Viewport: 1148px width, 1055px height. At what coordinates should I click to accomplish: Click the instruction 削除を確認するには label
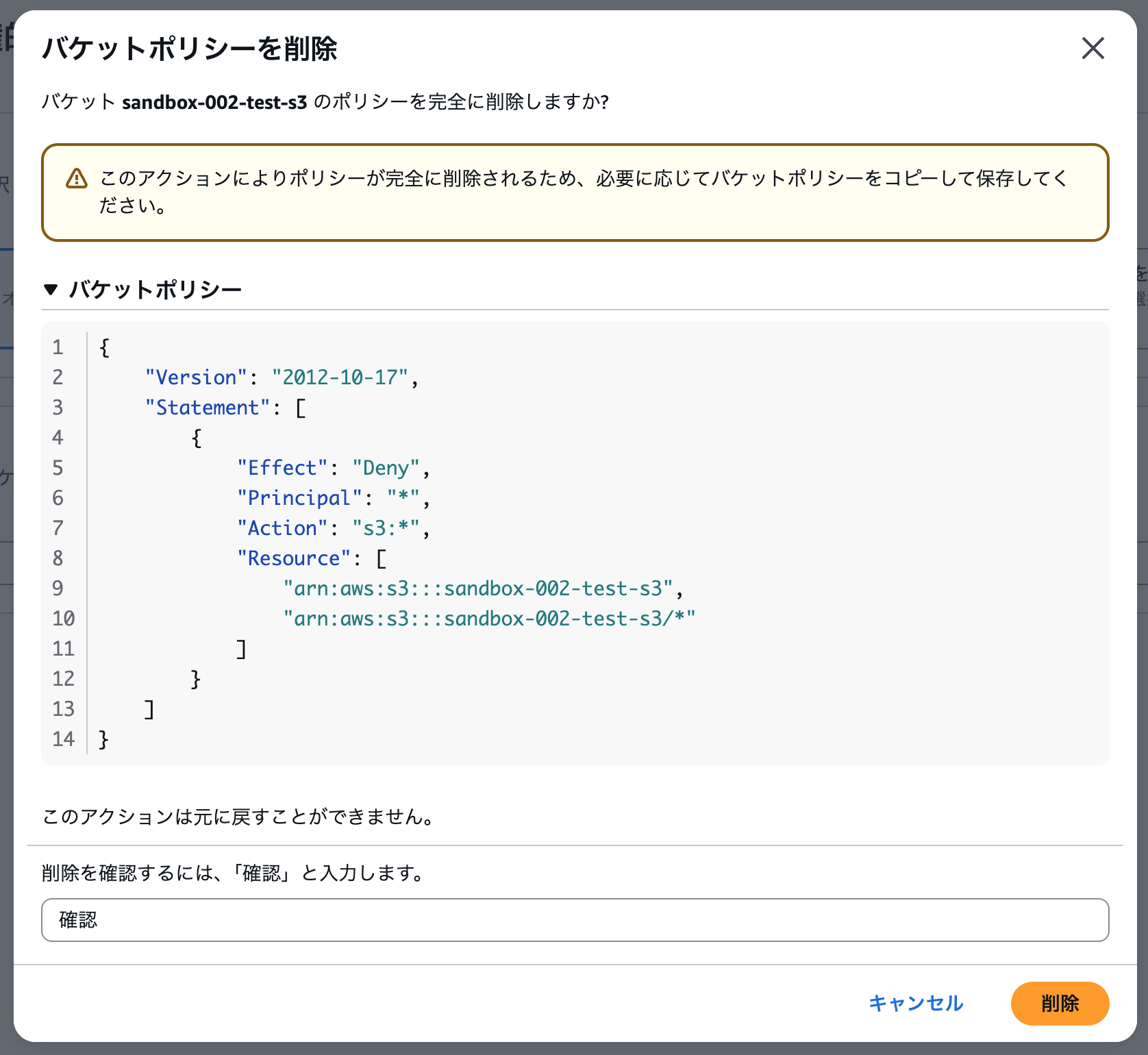[233, 873]
